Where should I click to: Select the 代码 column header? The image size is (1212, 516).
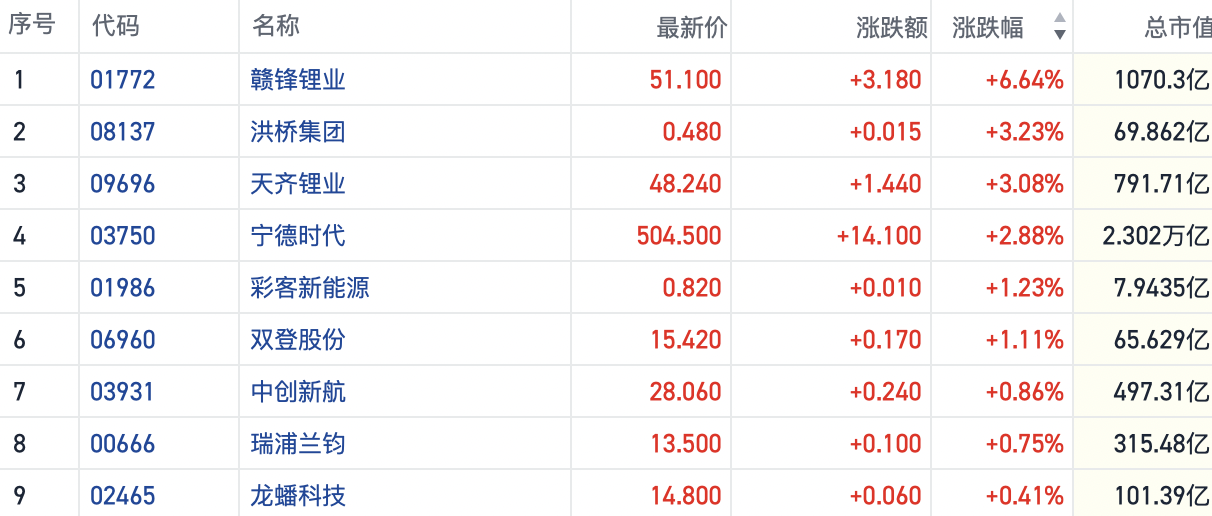(115, 26)
